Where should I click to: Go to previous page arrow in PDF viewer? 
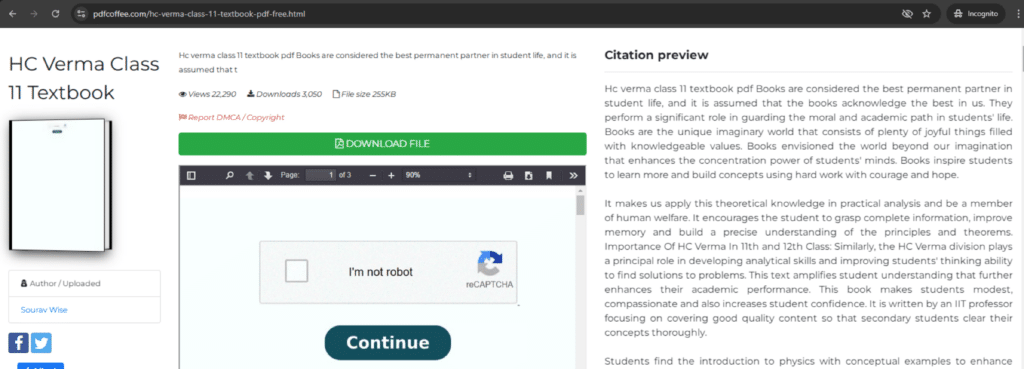249,175
